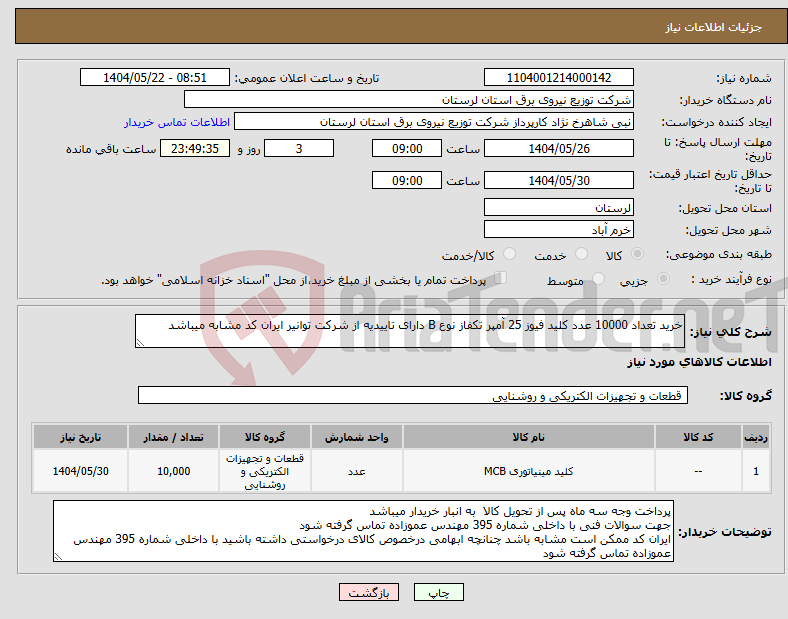Click the buyer notes text area
This screenshot has width=788, height=619.
363,531
